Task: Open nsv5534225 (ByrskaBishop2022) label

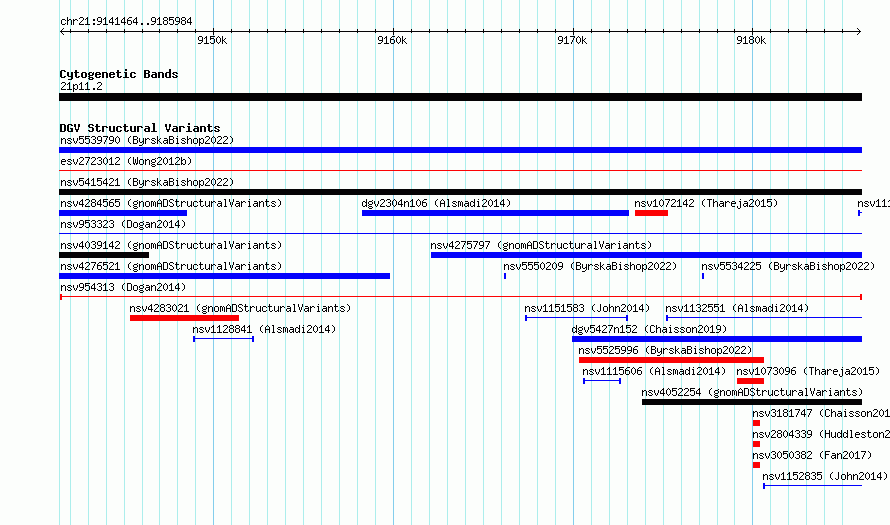Action: (788, 266)
